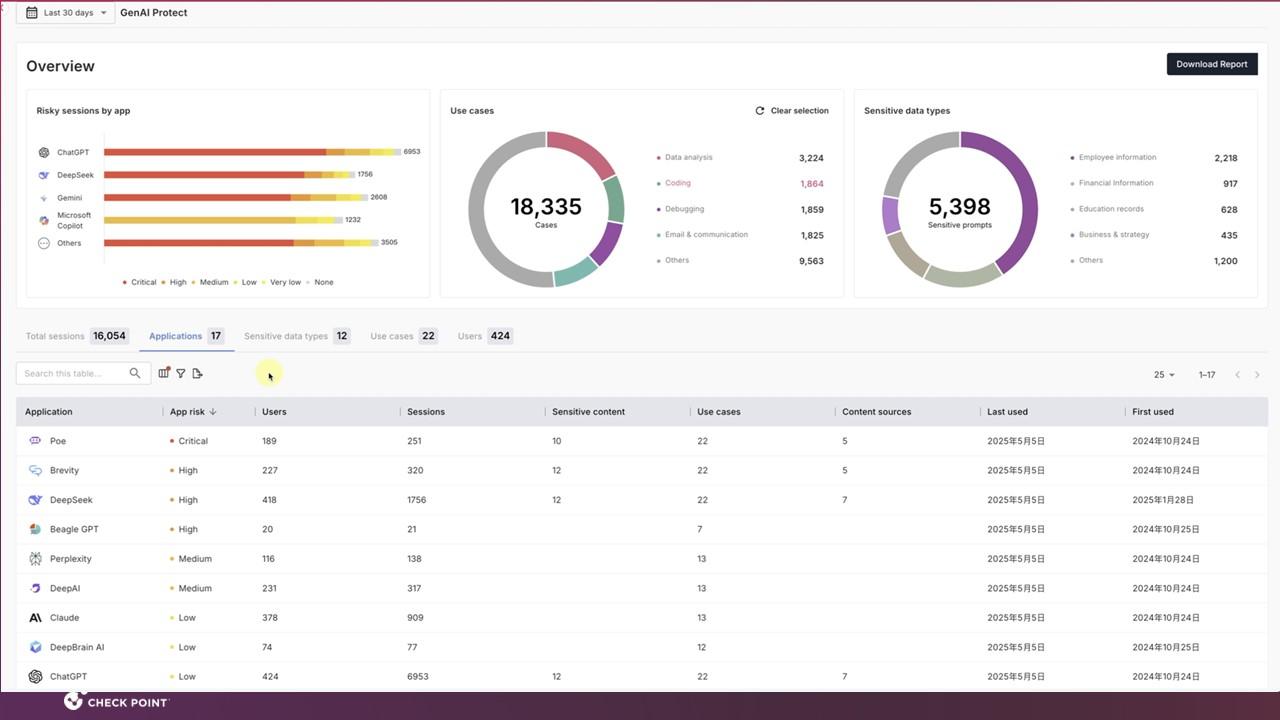Go to the next table page arrow
Screen dimensions: 1280x720
click(x=1257, y=375)
